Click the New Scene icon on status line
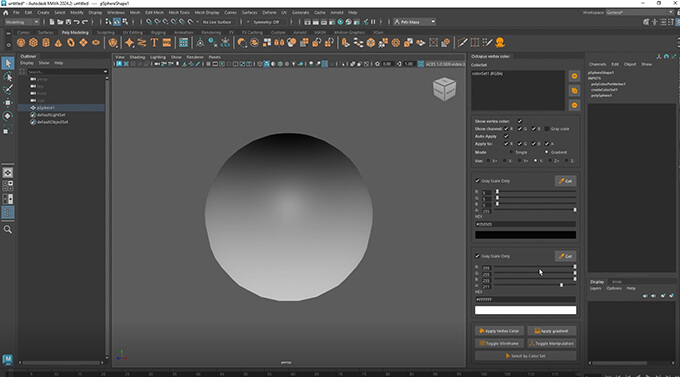 click(x=52, y=22)
